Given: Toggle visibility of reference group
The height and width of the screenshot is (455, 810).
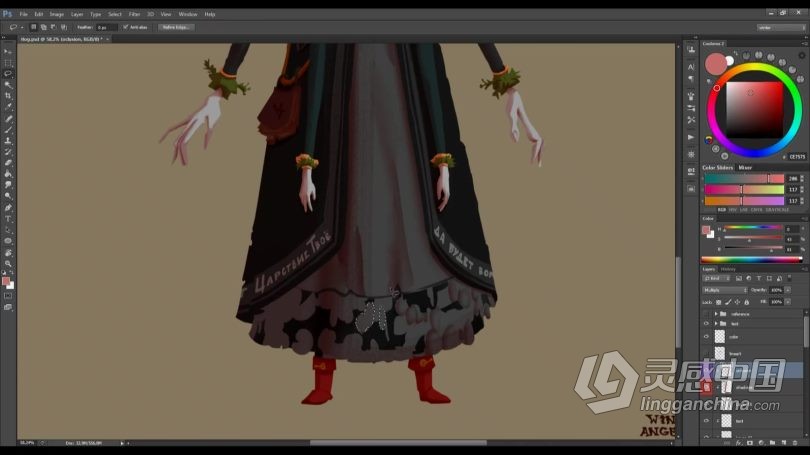Looking at the screenshot, I should pyautogui.click(x=706, y=313).
